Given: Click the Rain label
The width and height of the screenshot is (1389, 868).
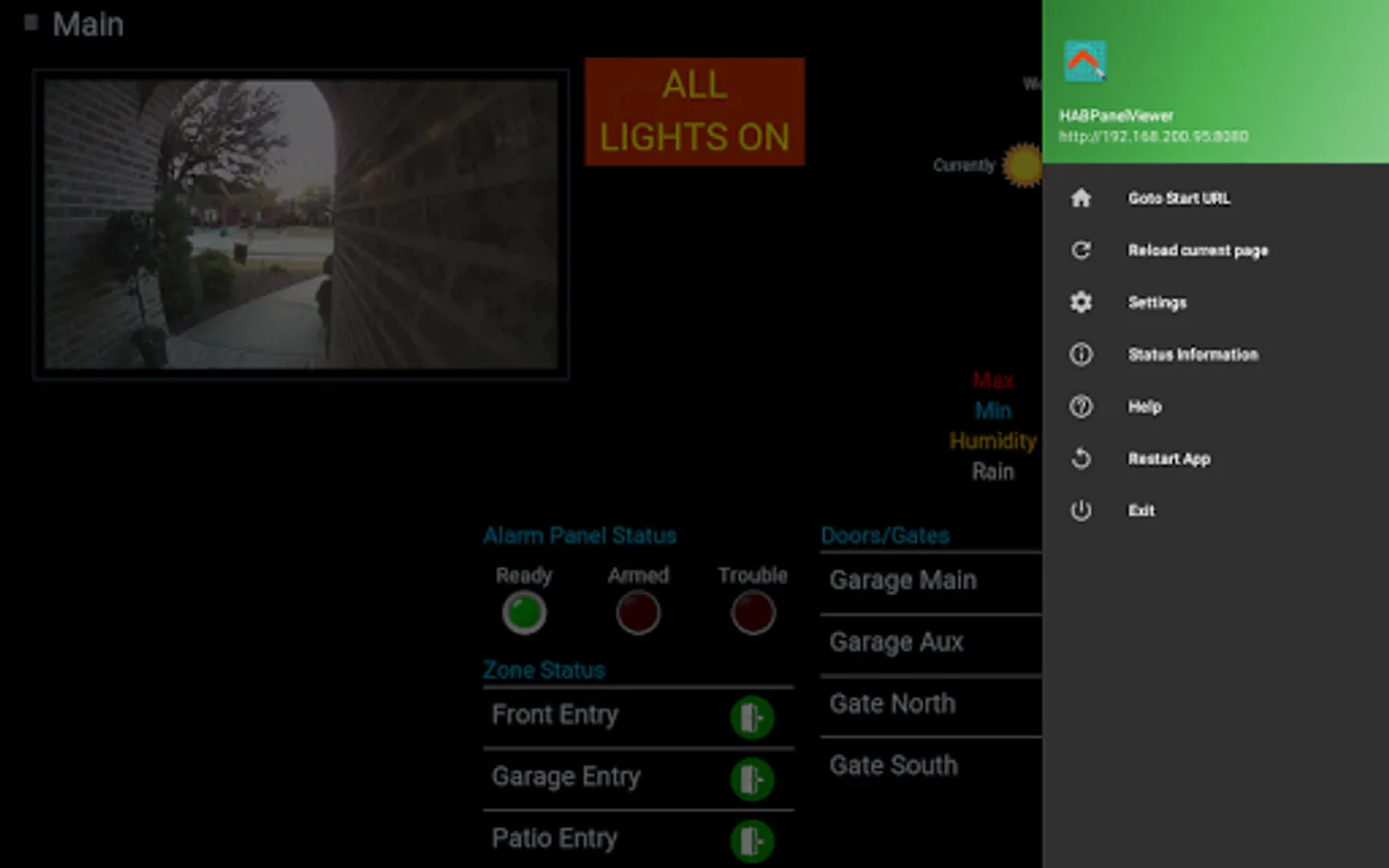Looking at the screenshot, I should 993,472.
